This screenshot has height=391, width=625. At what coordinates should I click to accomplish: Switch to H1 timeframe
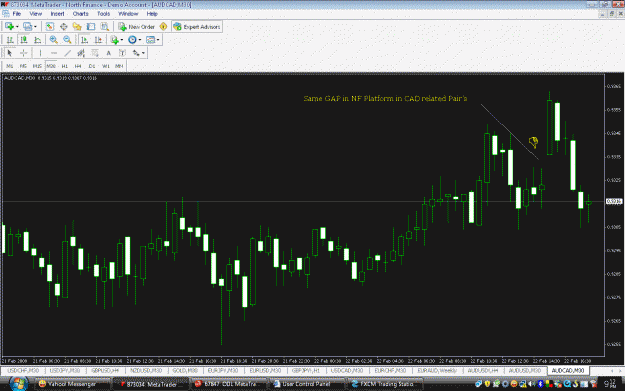[65, 66]
